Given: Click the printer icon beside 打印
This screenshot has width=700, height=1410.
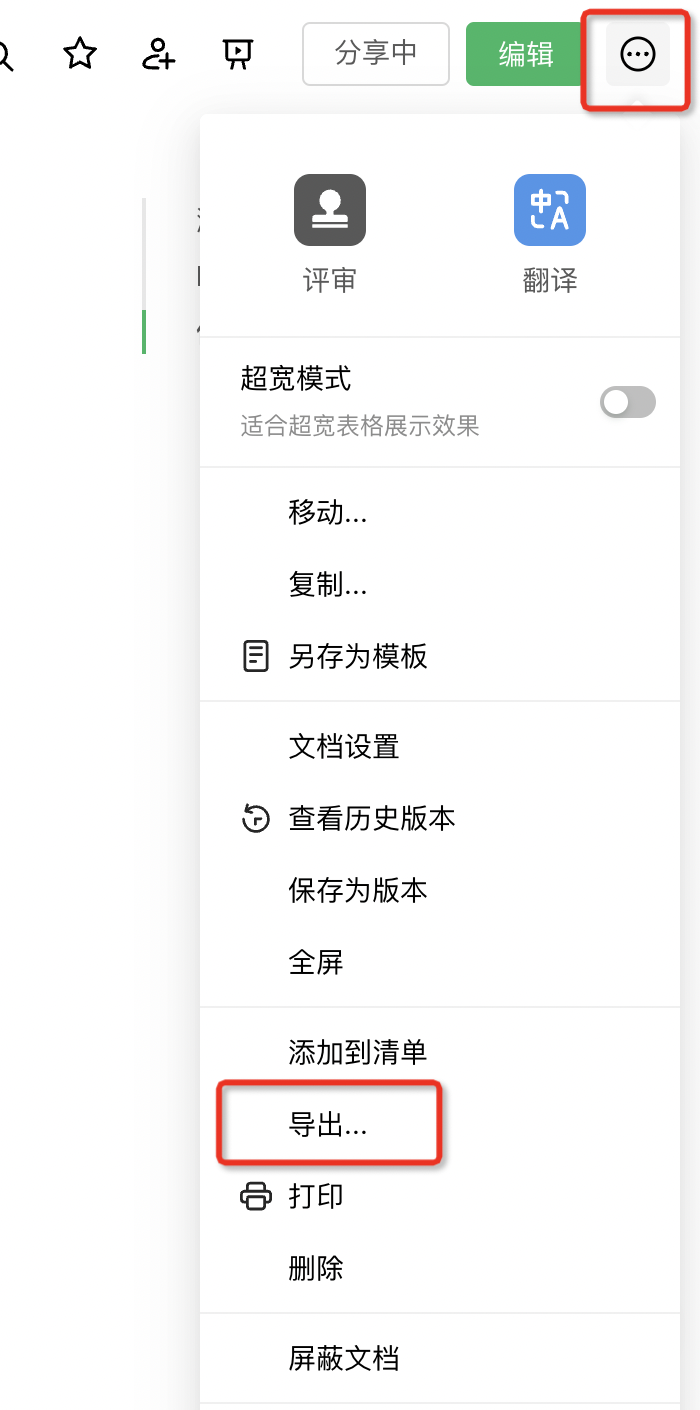Looking at the screenshot, I should tap(256, 1196).
